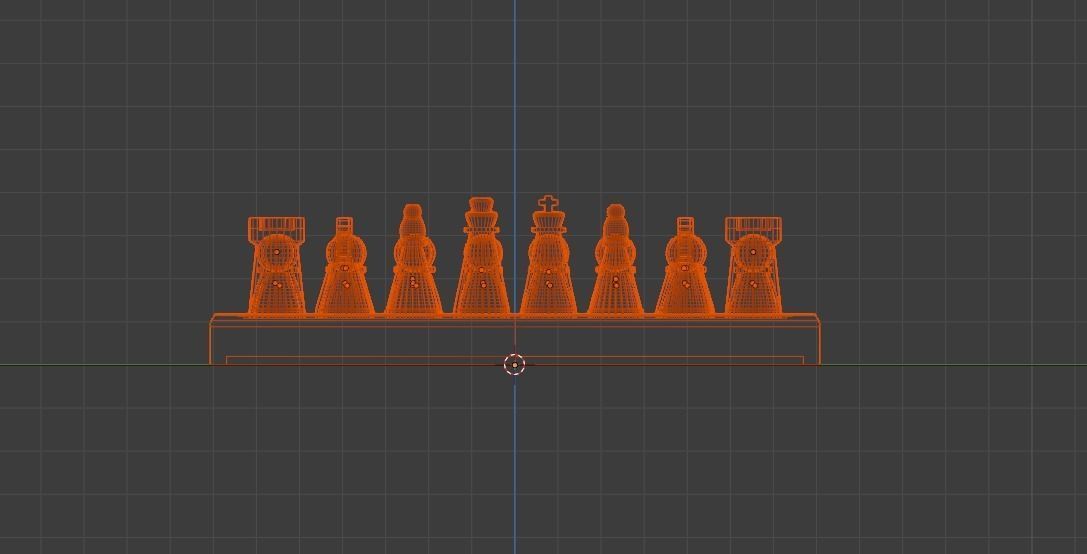This screenshot has height=554, width=1087.
Task: Select the bishop next to the king
Action: tap(616, 260)
